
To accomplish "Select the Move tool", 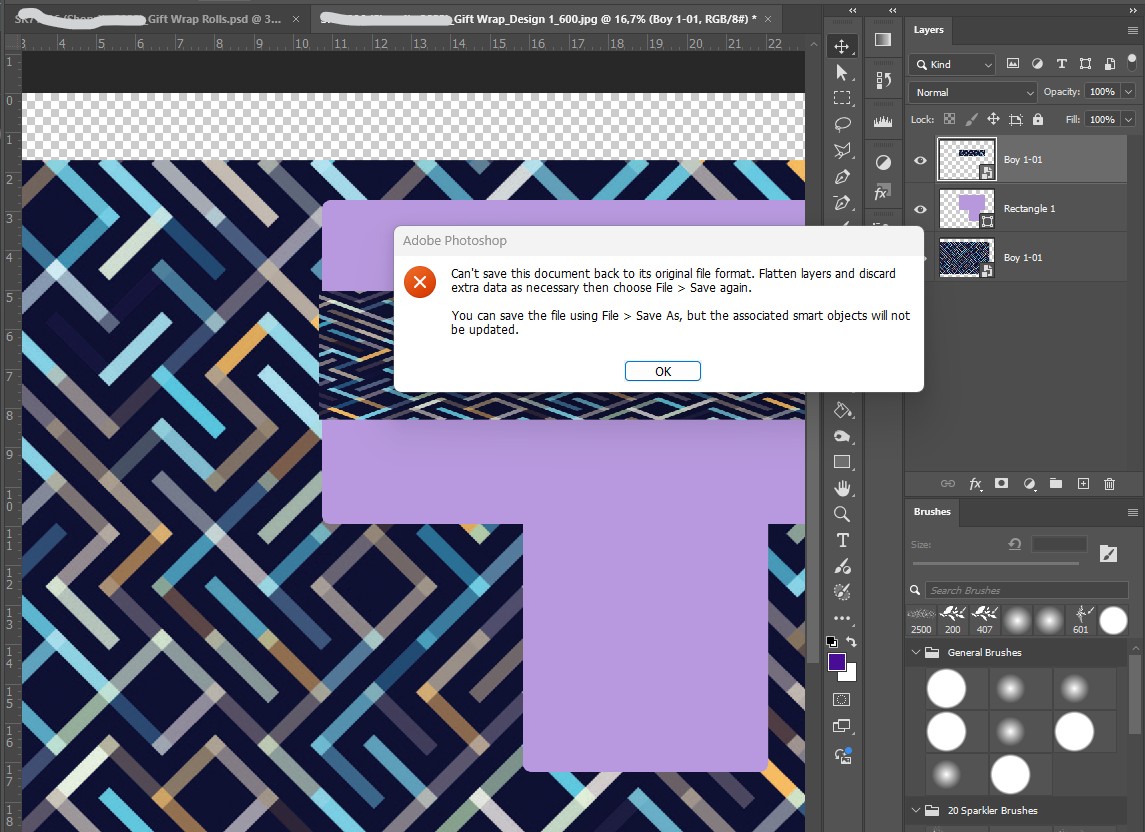I will click(842, 45).
